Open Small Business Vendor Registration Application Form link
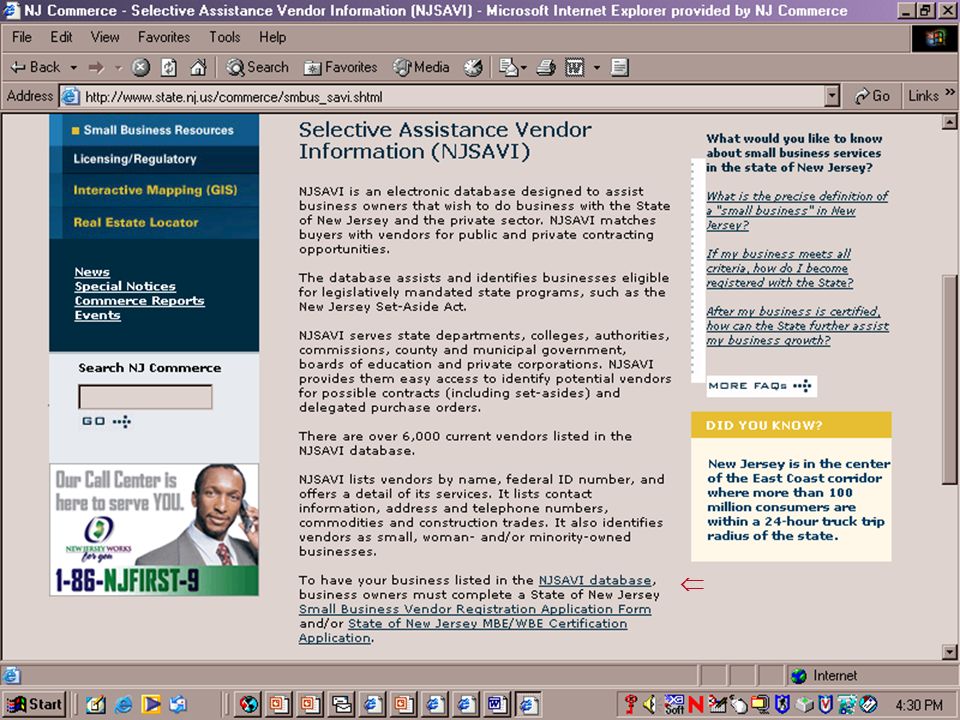Viewport: 960px width, 720px height. click(x=474, y=609)
